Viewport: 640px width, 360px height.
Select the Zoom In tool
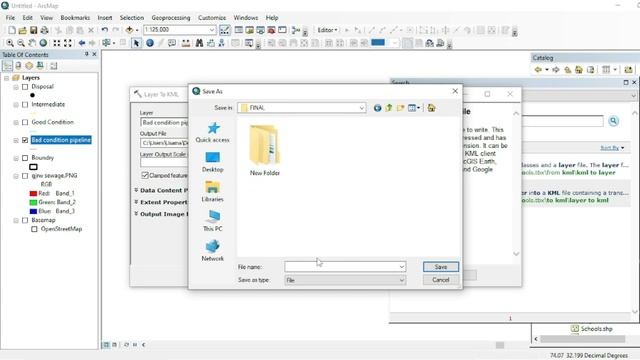click(x=10, y=43)
